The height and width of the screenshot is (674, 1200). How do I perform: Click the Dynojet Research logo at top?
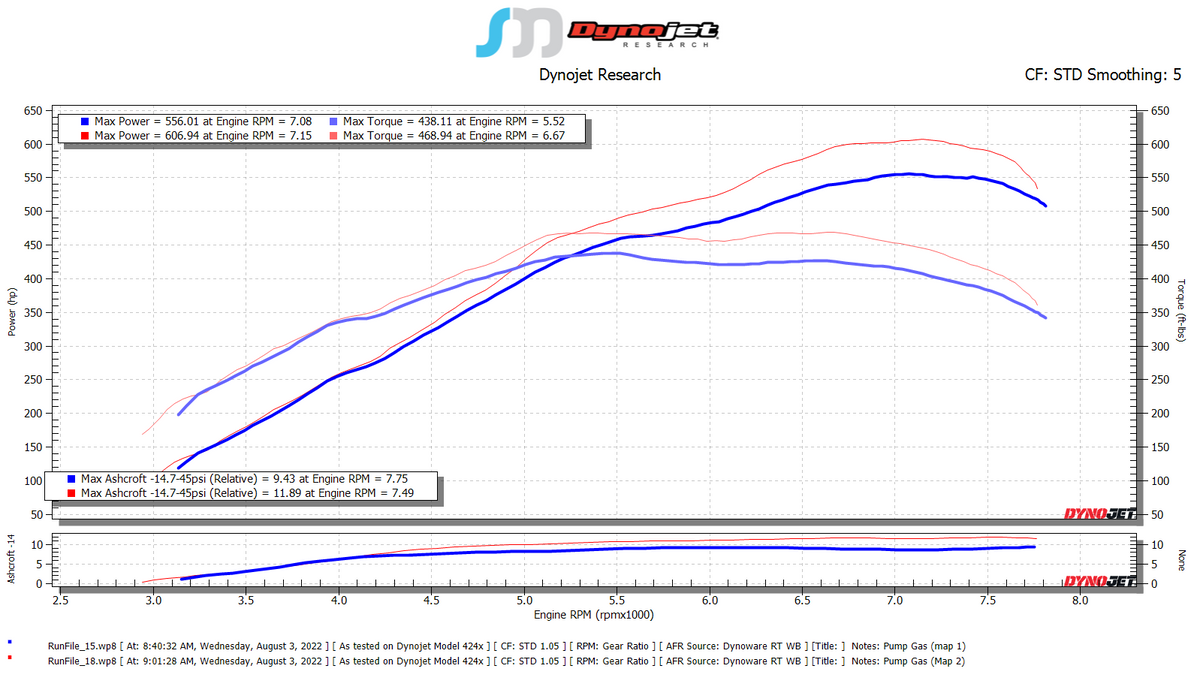[644, 33]
